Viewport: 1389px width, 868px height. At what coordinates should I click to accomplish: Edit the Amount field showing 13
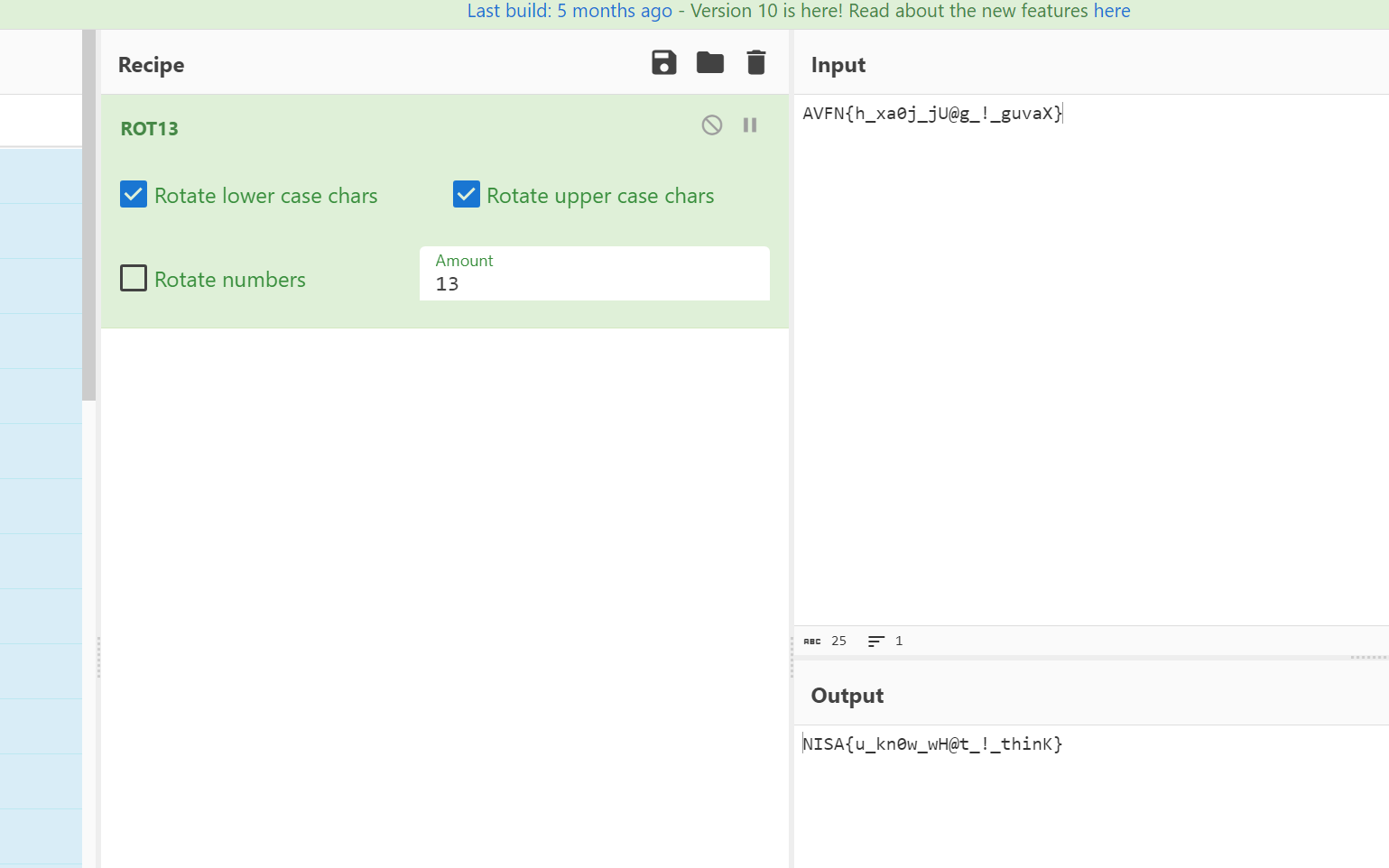pyautogui.click(x=595, y=273)
